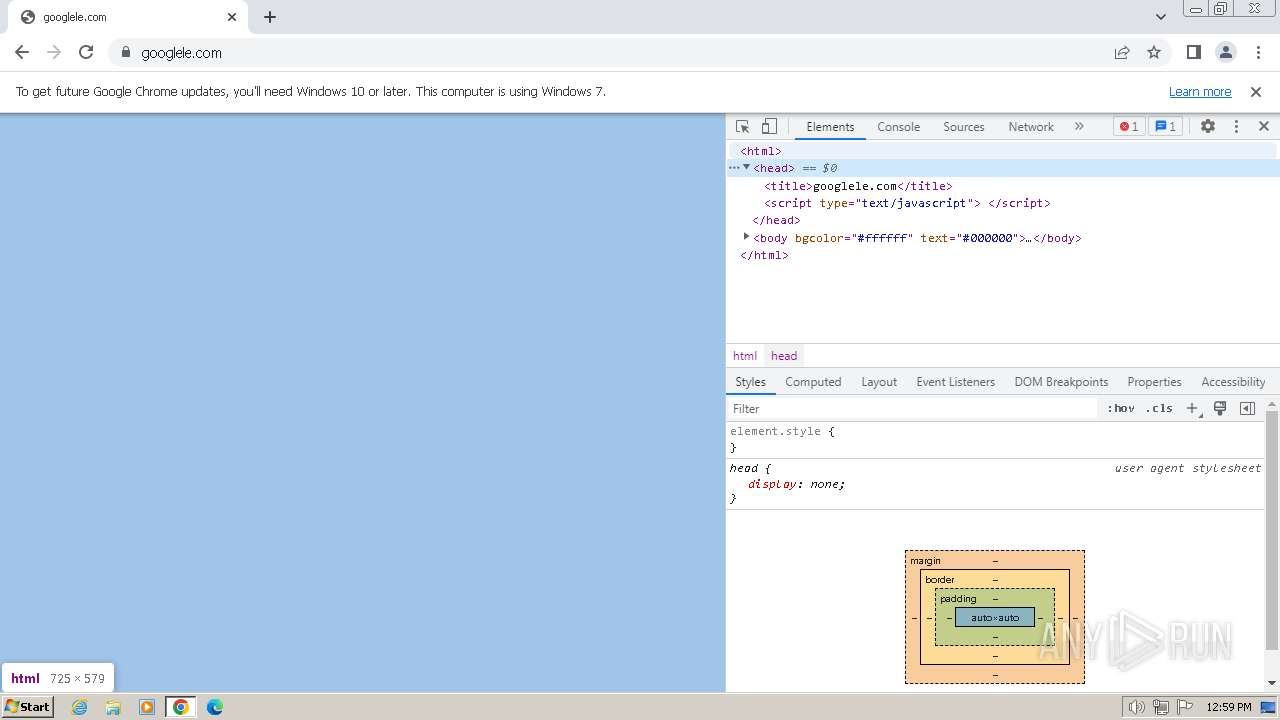Click the address bar URL
The width and height of the screenshot is (1280, 720).
pyautogui.click(x=181, y=53)
